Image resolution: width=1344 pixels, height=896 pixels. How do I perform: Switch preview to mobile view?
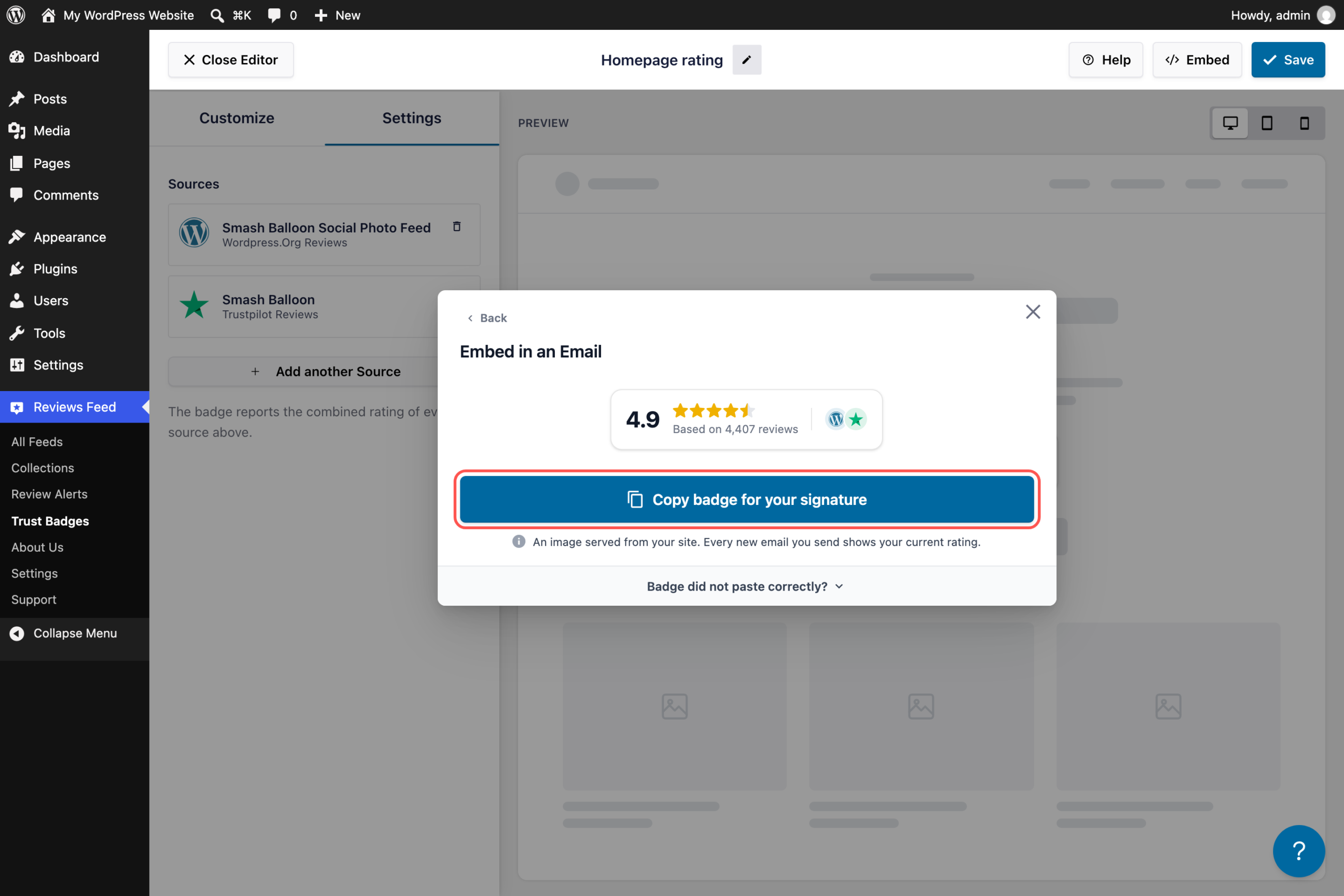coord(1304,123)
